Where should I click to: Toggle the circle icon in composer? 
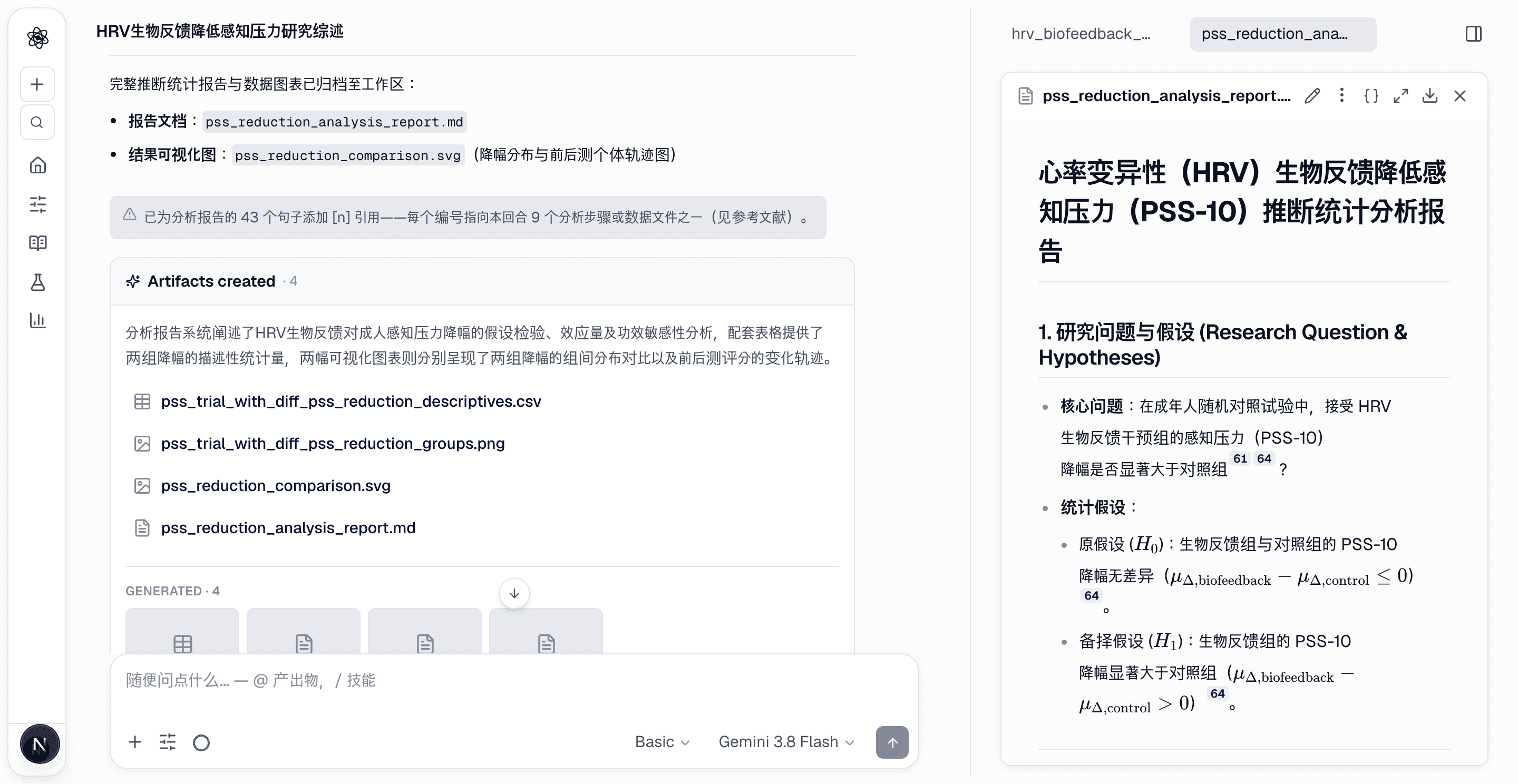[201, 742]
